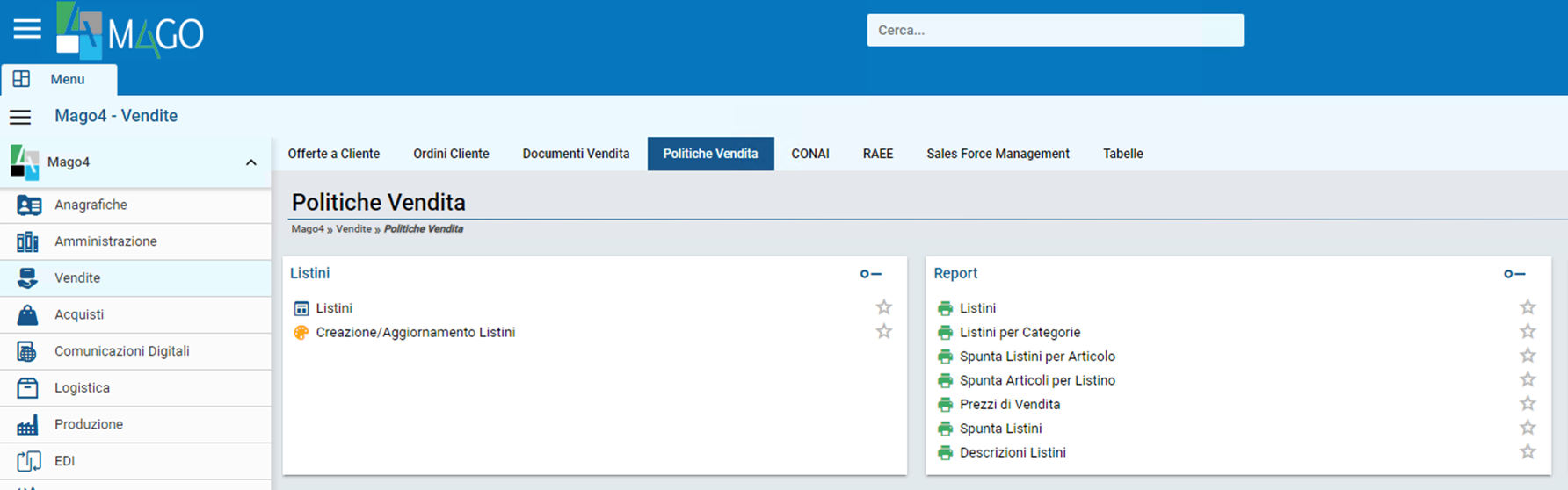Screen dimensions: 1568x490
Task: Collapse the Report panel
Action: 1514,274
